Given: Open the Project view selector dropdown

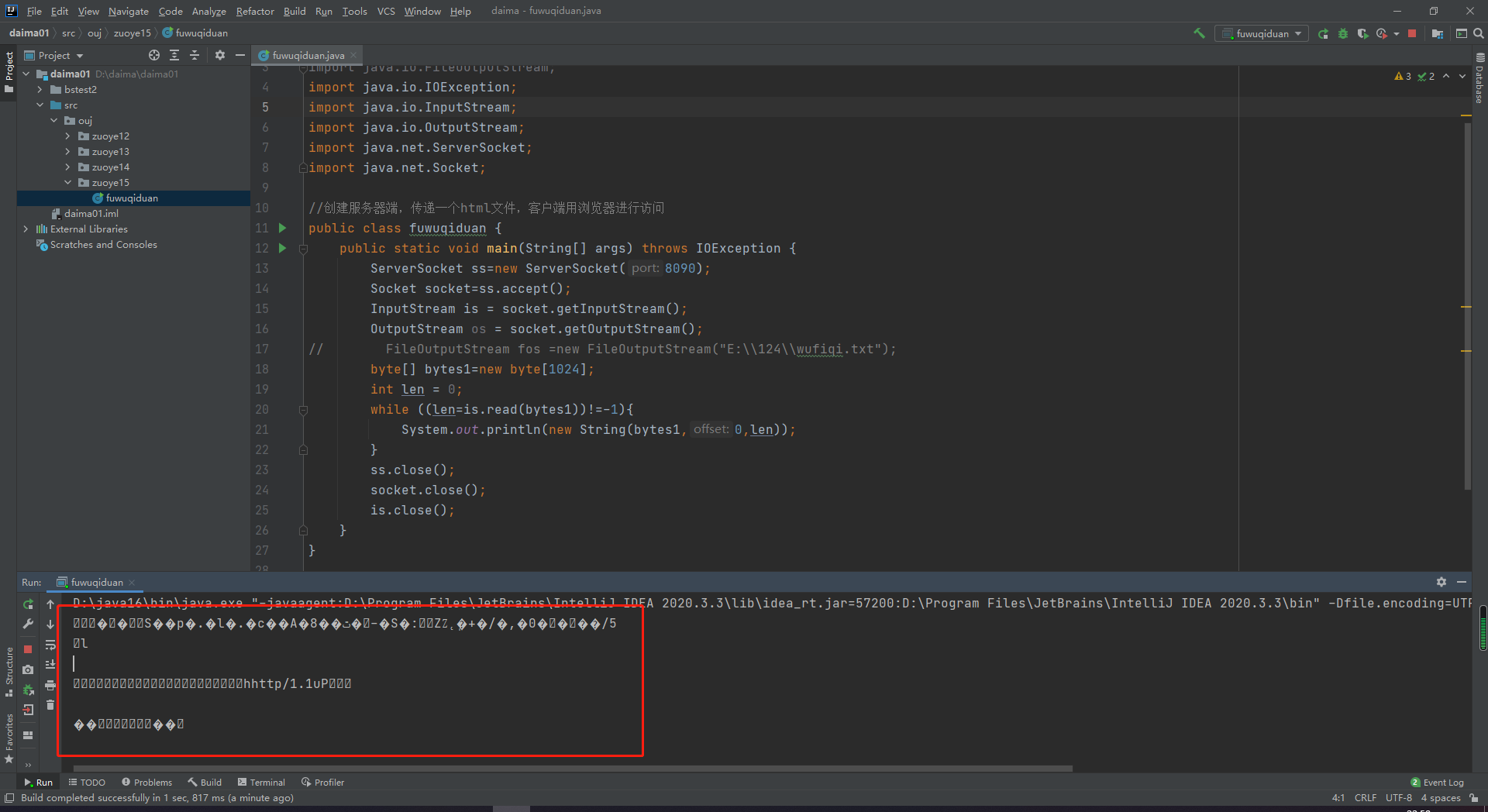Looking at the screenshot, I should tap(53, 55).
